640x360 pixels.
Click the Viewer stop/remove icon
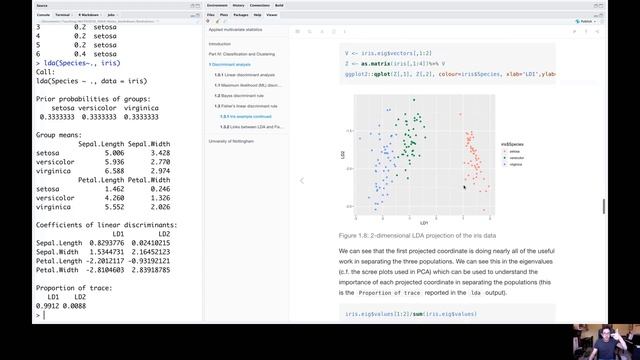(x=208, y=21)
